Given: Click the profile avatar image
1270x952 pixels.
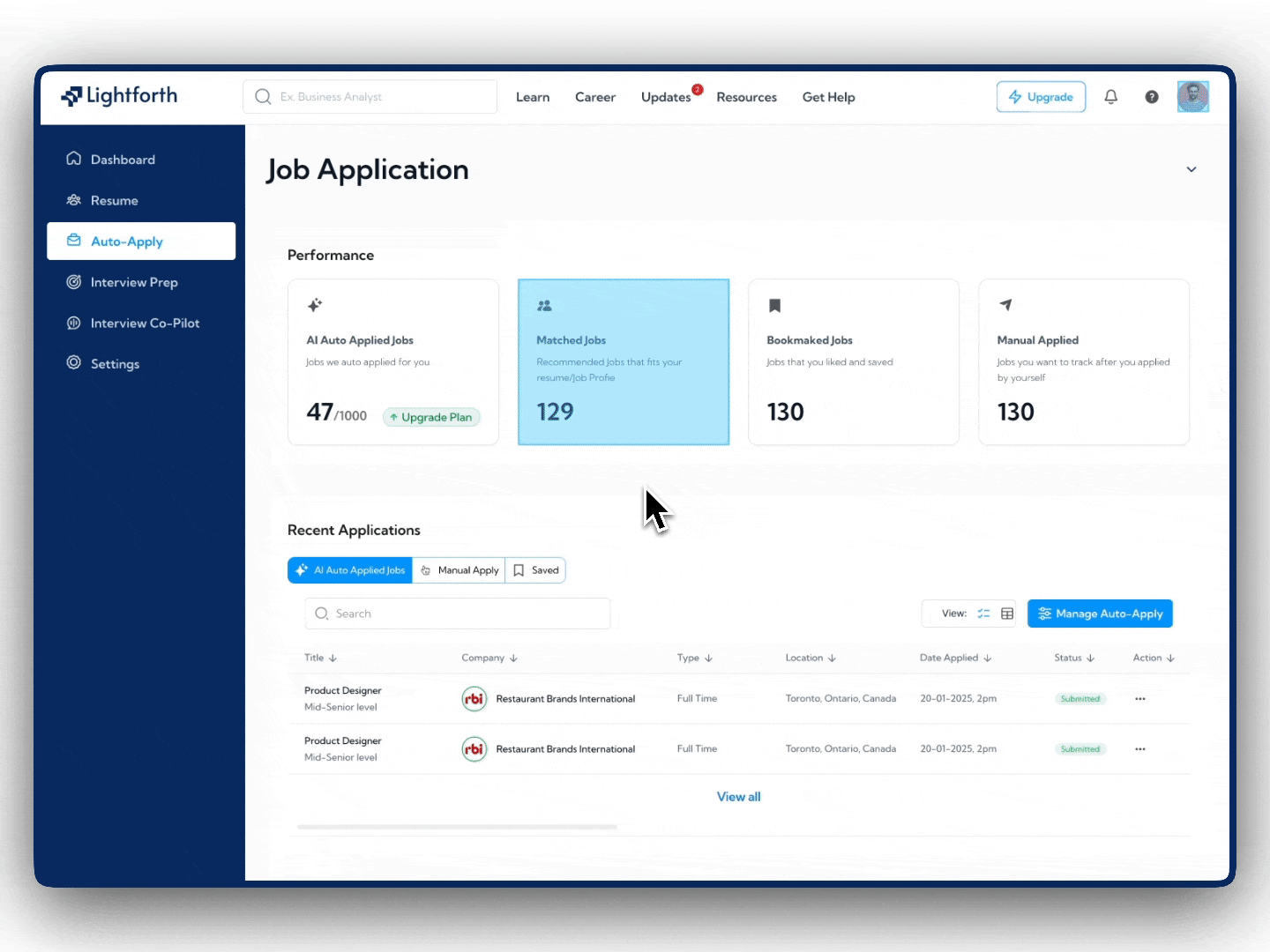Looking at the screenshot, I should click(x=1192, y=97).
